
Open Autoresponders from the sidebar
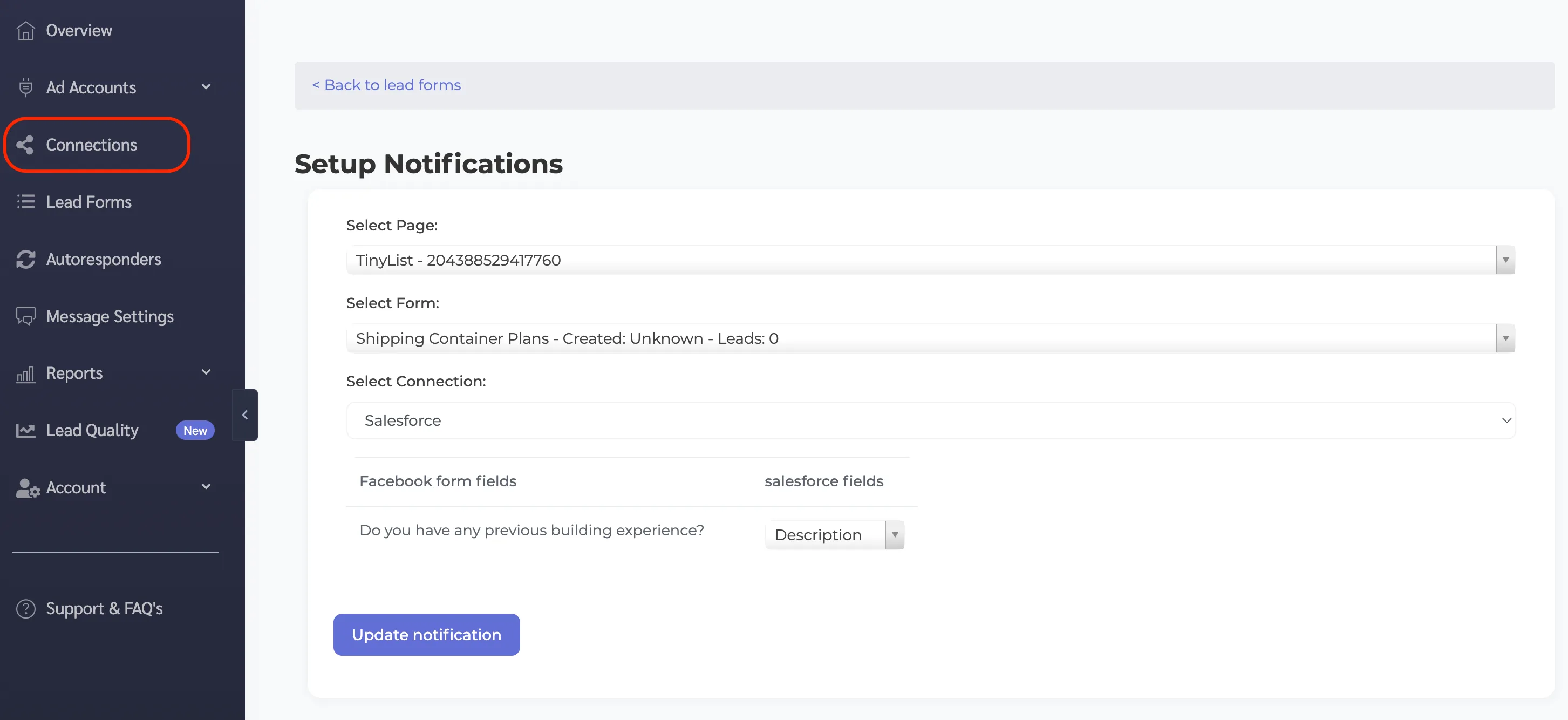pos(104,259)
